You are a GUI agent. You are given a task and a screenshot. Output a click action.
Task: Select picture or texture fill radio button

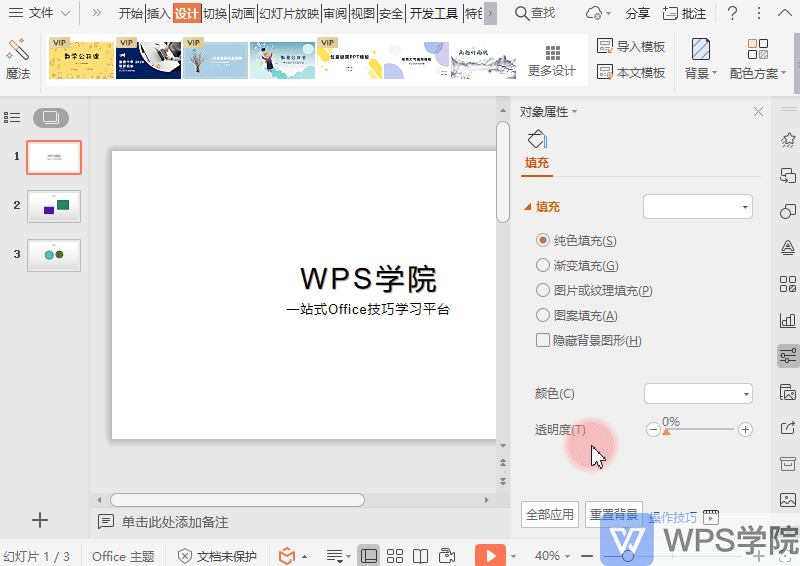tap(542, 290)
